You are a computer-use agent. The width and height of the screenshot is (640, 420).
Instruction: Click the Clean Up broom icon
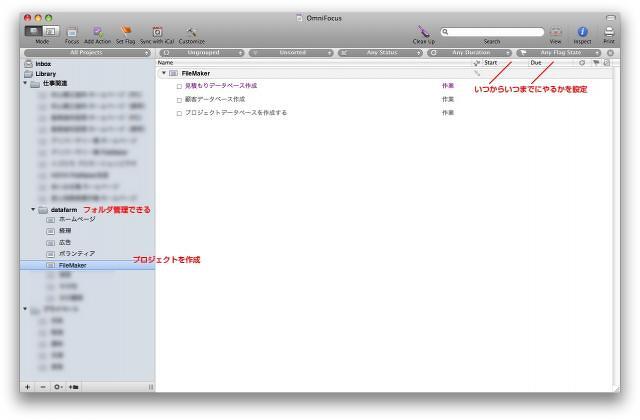tap(424, 31)
